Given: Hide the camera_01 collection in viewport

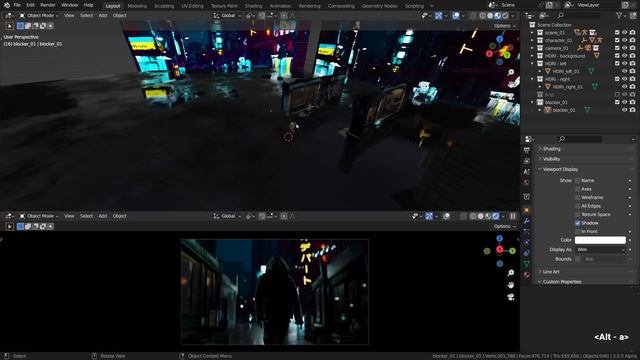Looking at the screenshot, I should [624, 48].
